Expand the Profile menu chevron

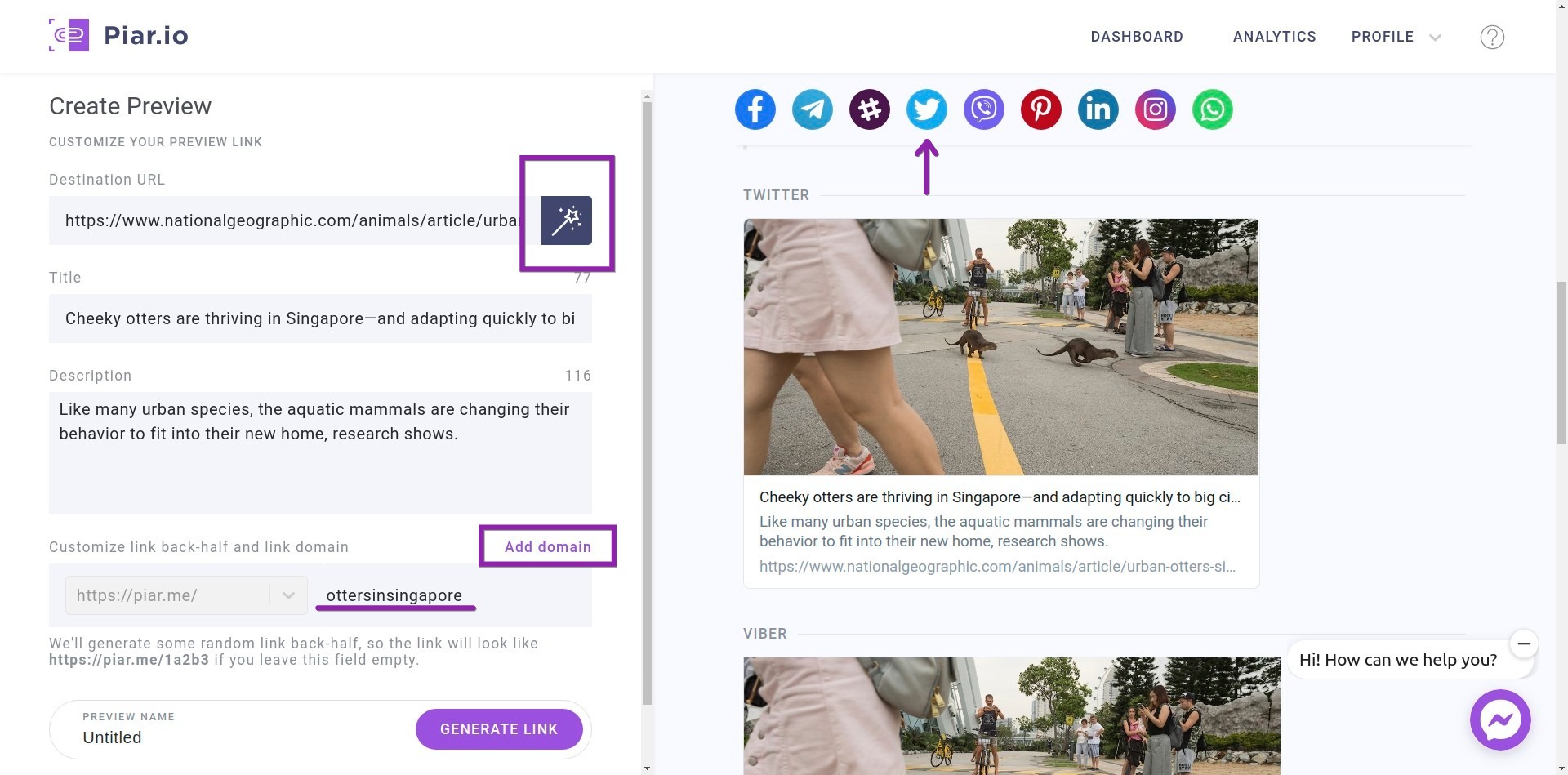1436,37
